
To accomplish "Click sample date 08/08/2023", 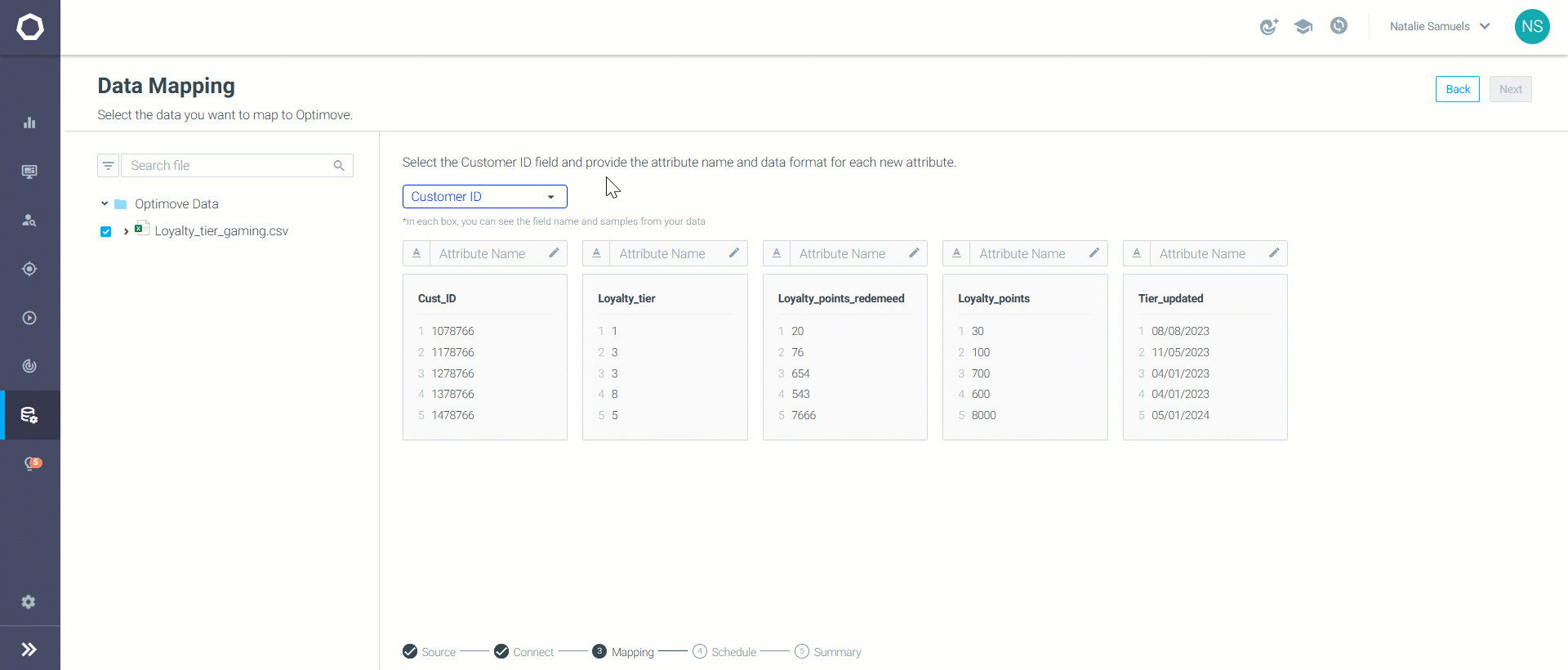I will 1180,331.
